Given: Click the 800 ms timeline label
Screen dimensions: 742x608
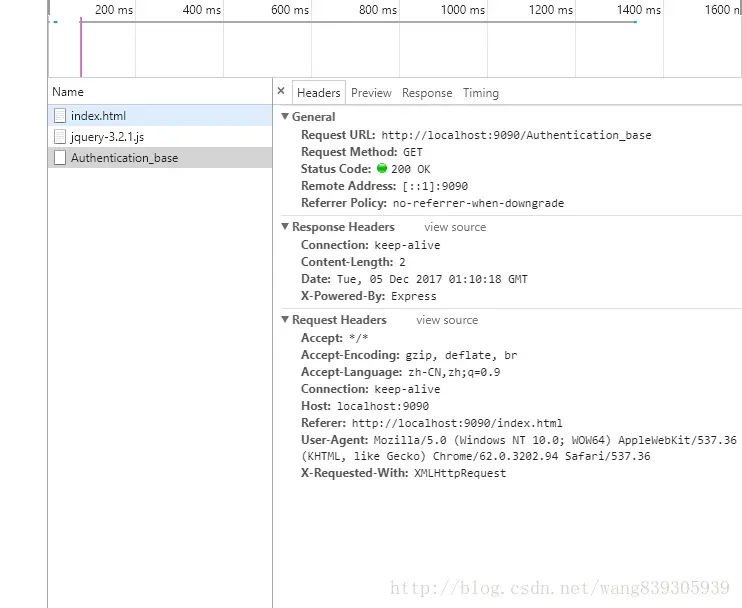Looking at the screenshot, I should 378,9.
